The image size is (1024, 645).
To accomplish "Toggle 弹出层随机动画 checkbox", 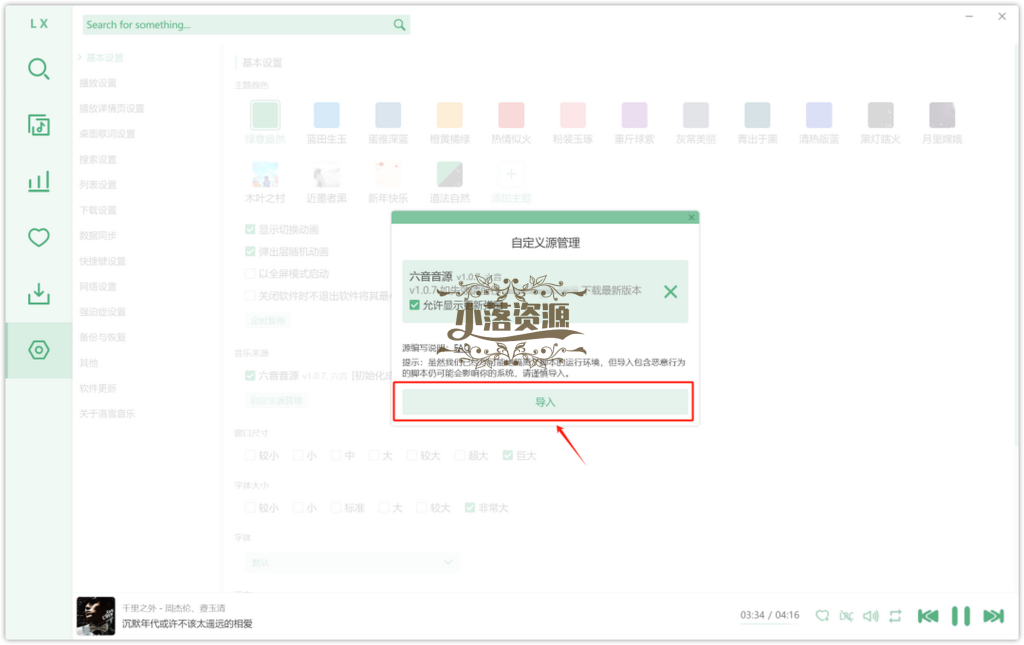I will pyautogui.click(x=249, y=251).
